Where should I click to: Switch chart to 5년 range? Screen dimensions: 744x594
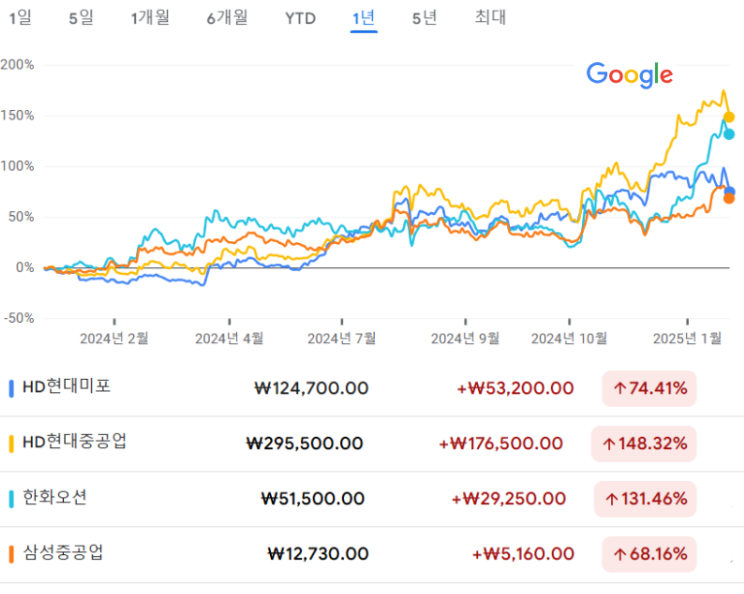coord(424,18)
